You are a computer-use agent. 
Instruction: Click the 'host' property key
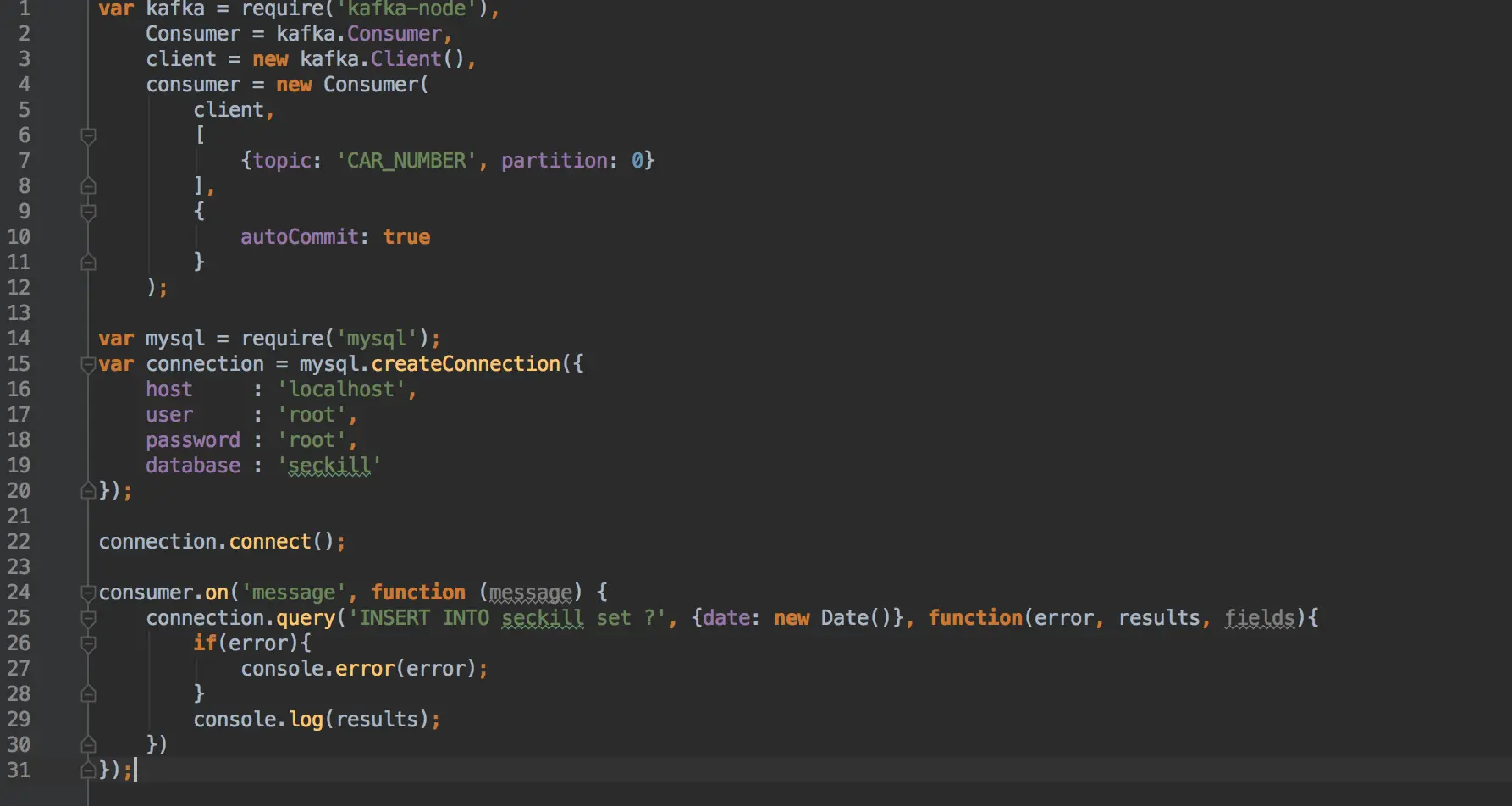[169, 389]
